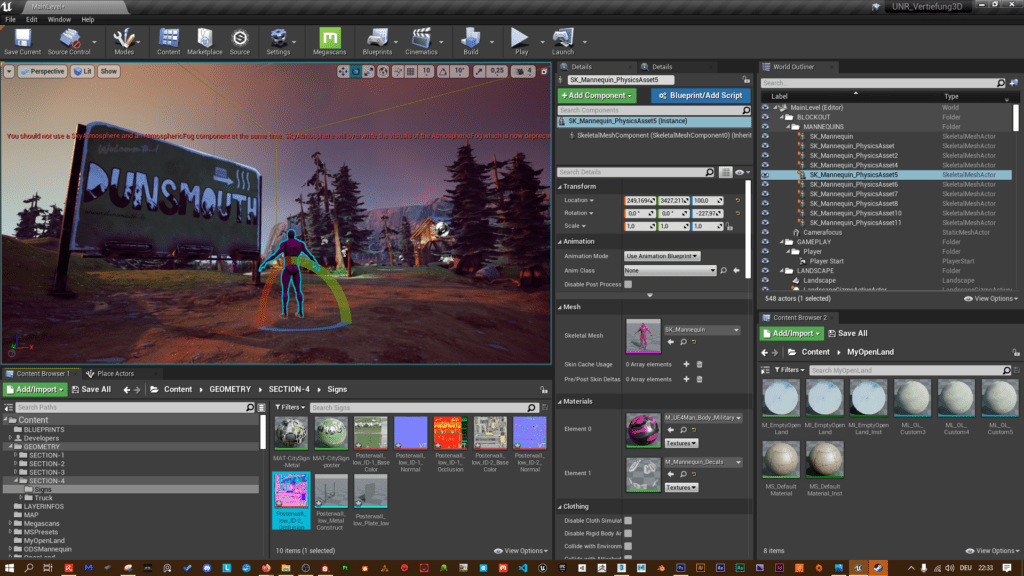This screenshot has width=1024, height=576.
Task: Toggle visibility of SK_Mannequin in outliner
Action: (x=765, y=136)
